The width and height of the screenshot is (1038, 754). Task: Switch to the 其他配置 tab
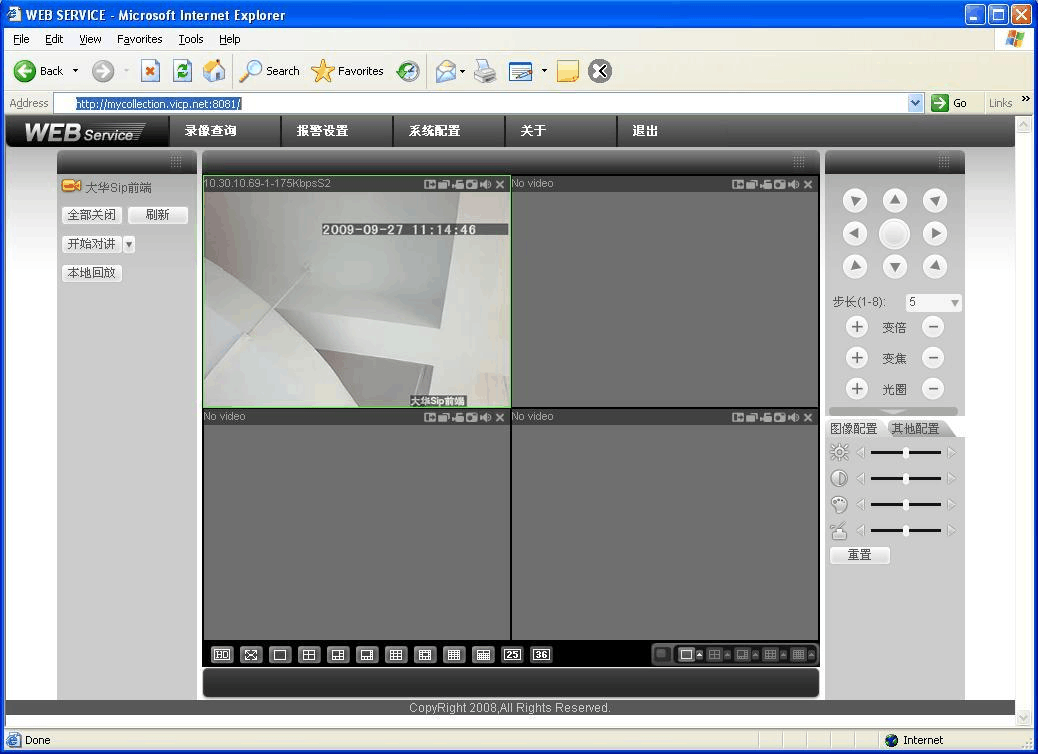click(x=915, y=429)
